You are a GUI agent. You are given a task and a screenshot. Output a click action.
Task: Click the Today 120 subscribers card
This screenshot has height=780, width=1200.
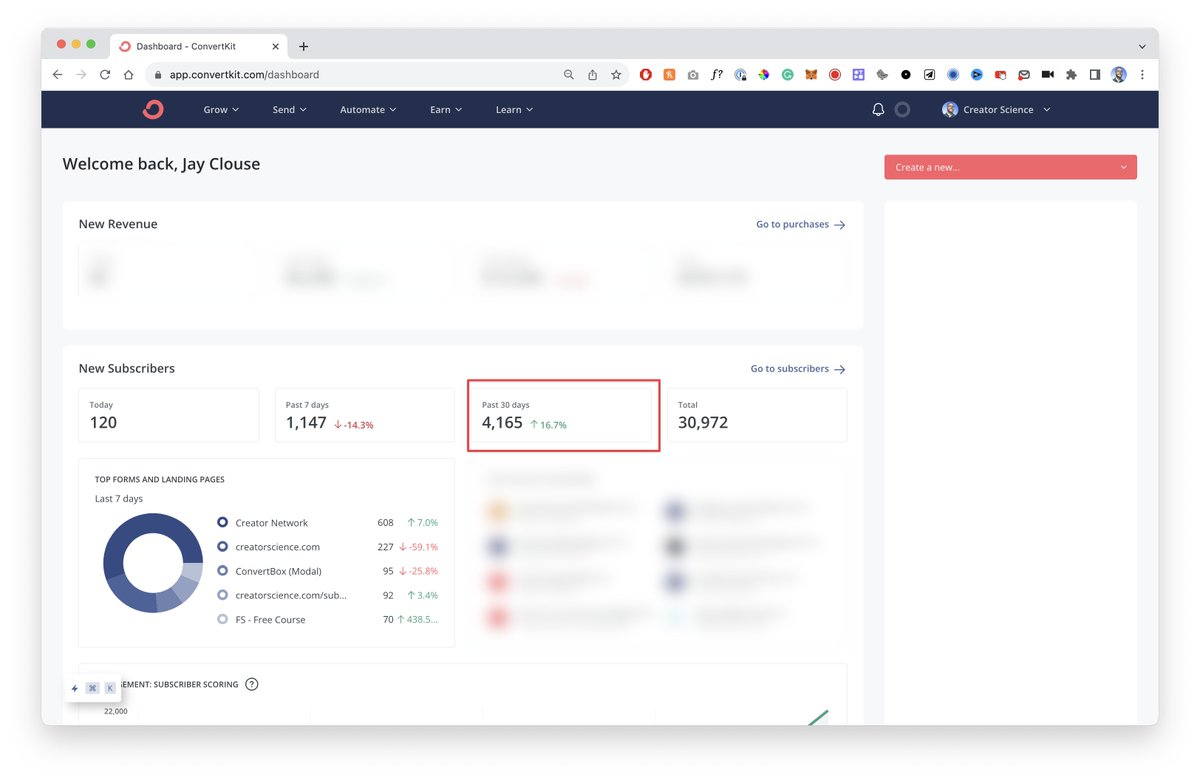click(x=169, y=415)
